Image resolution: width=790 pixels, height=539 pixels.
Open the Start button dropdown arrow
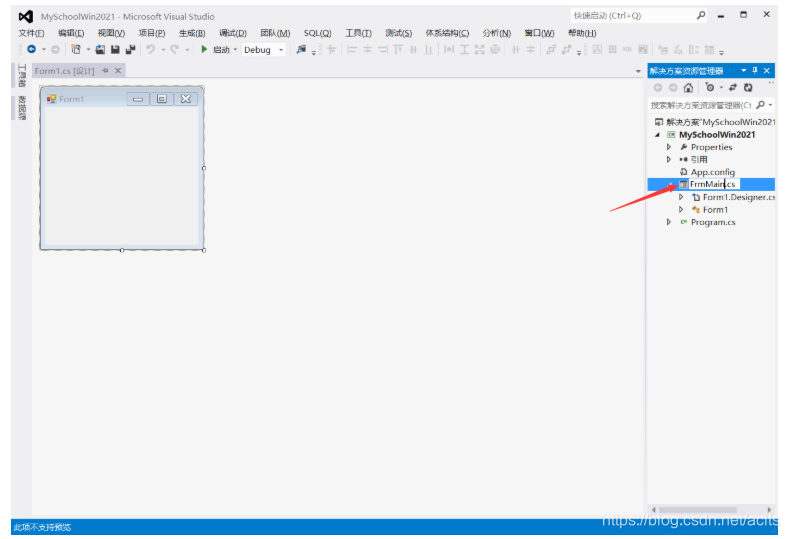tap(235, 50)
